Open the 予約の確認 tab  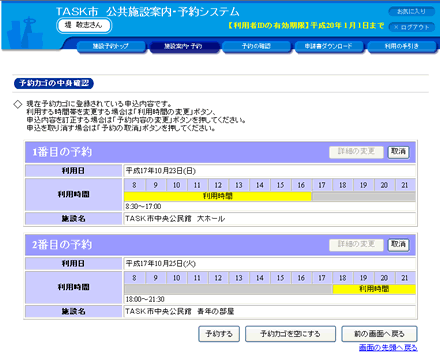tap(256, 46)
